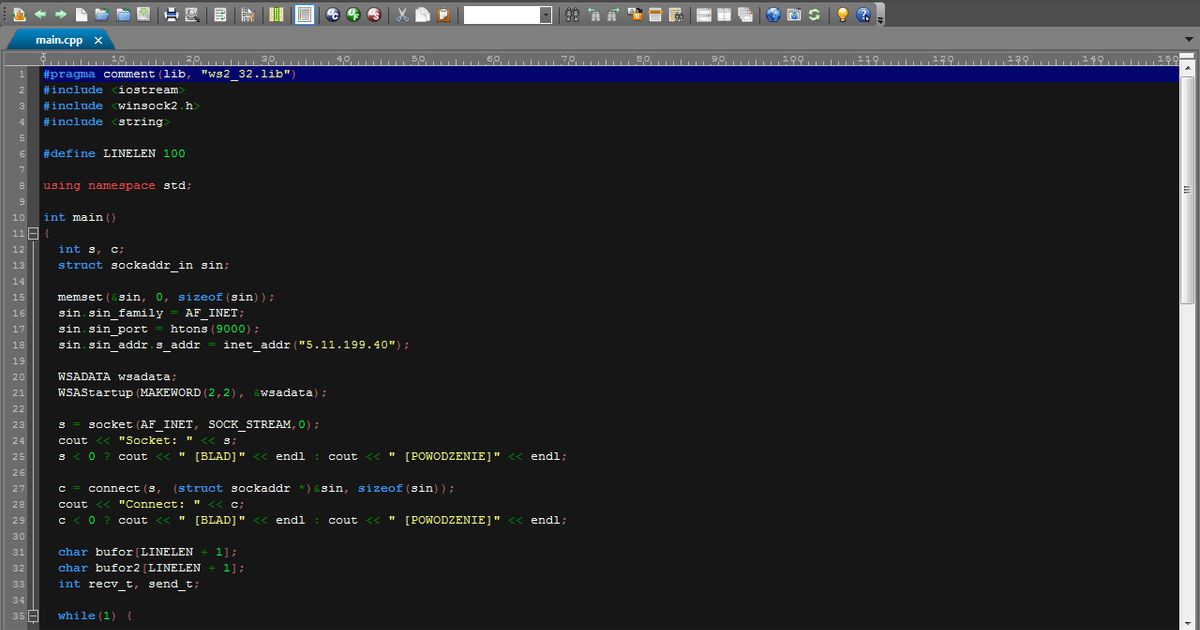Tile windows horizontally
The image size is (1200, 630).
[704, 15]
